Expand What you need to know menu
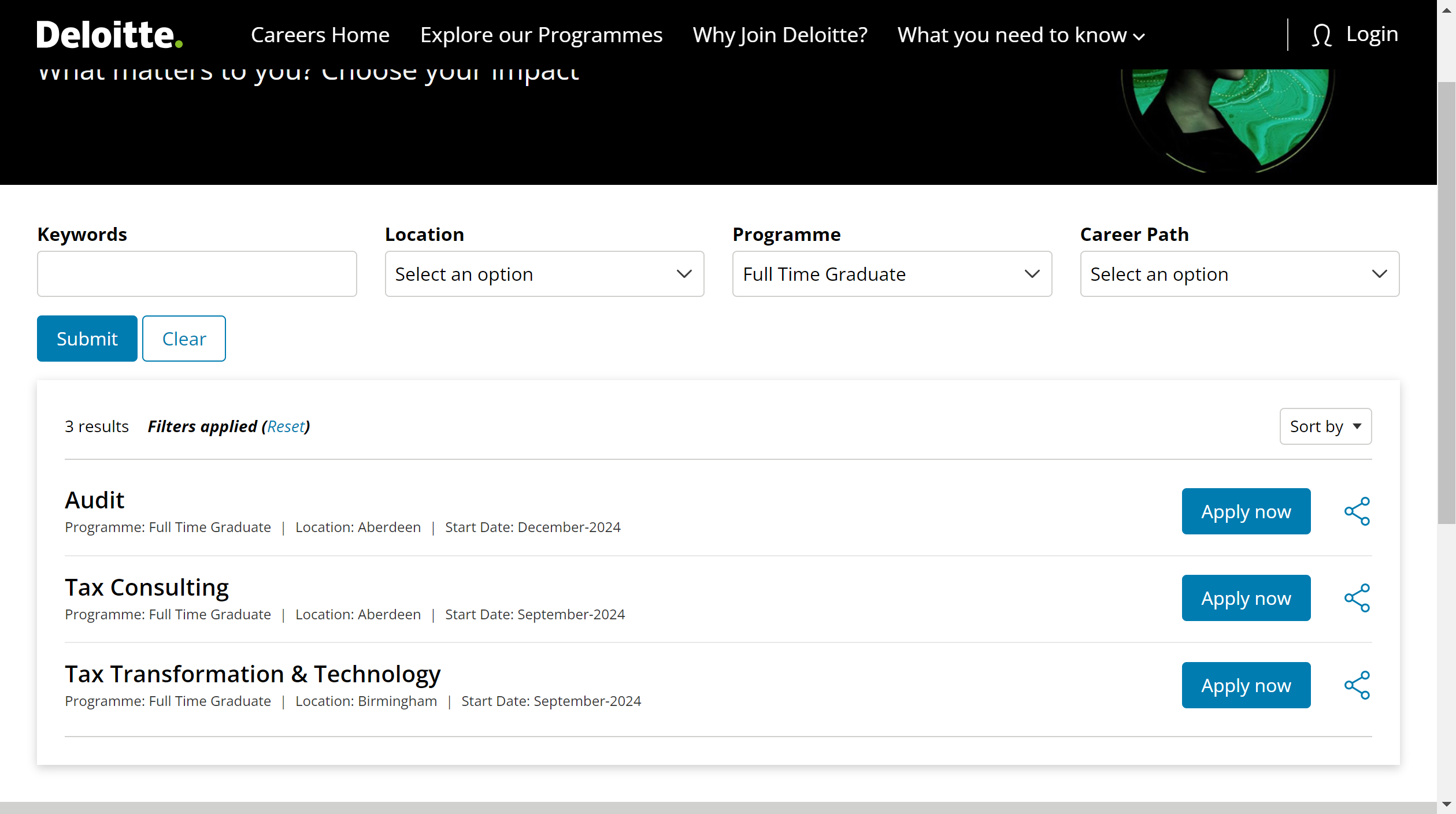1456x814 pixels. (x=1021, y=35)
